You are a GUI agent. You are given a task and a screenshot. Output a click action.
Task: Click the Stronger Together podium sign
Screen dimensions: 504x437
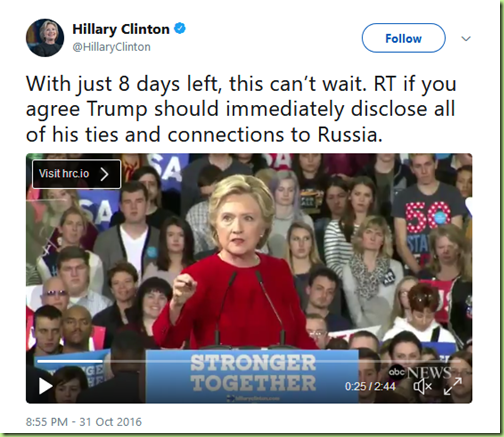click(x=252, y=377)
